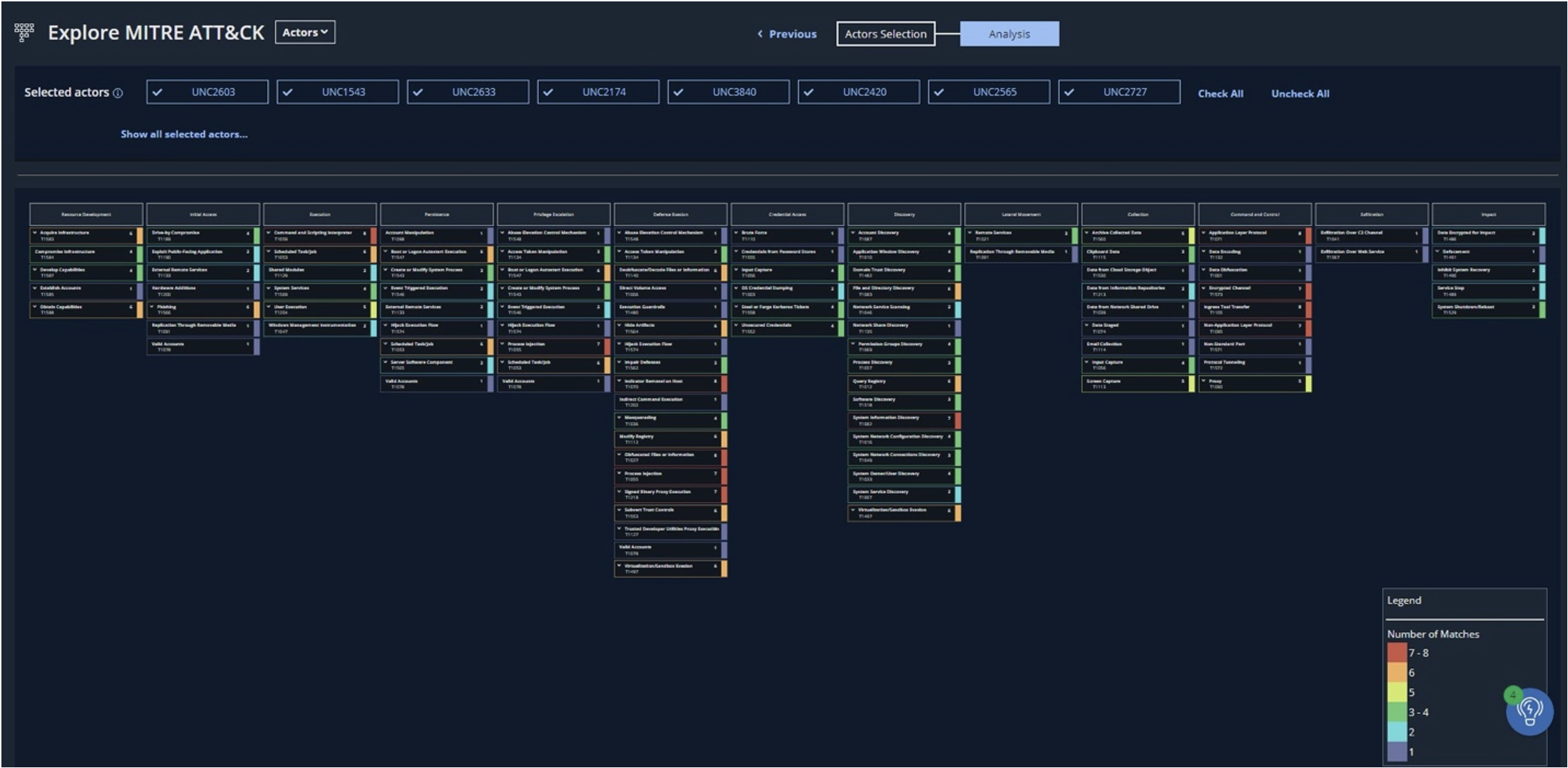1568x768 pixels.
Task: Open Direct Volume Access card
Action: pyautogui.click(x=671, y=291)
